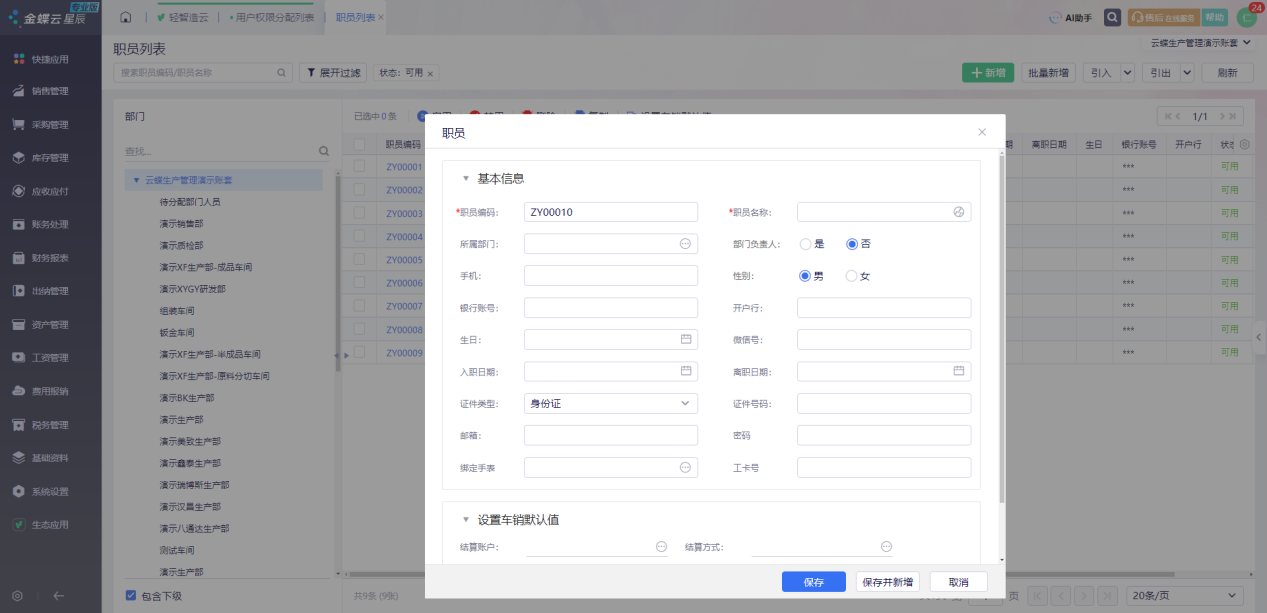1267x613 pixels.
Task: Open 资产管理 in the sidebar
Action: [50, 325]
